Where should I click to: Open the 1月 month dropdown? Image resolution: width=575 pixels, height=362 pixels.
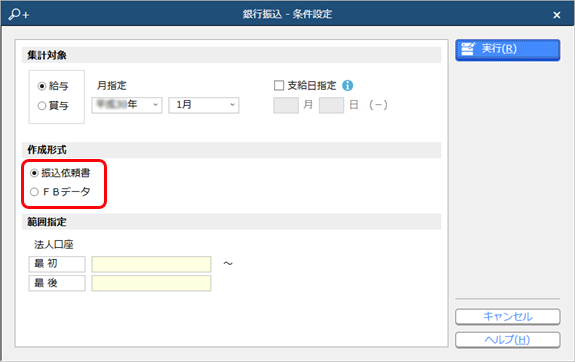(204, 105)
